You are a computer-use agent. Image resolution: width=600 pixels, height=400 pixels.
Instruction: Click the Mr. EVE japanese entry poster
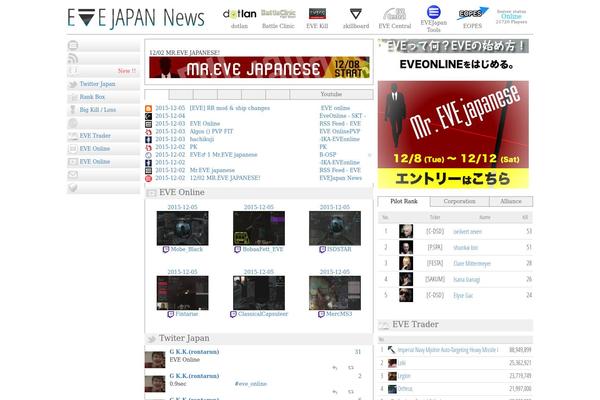[x=453, y=135]
